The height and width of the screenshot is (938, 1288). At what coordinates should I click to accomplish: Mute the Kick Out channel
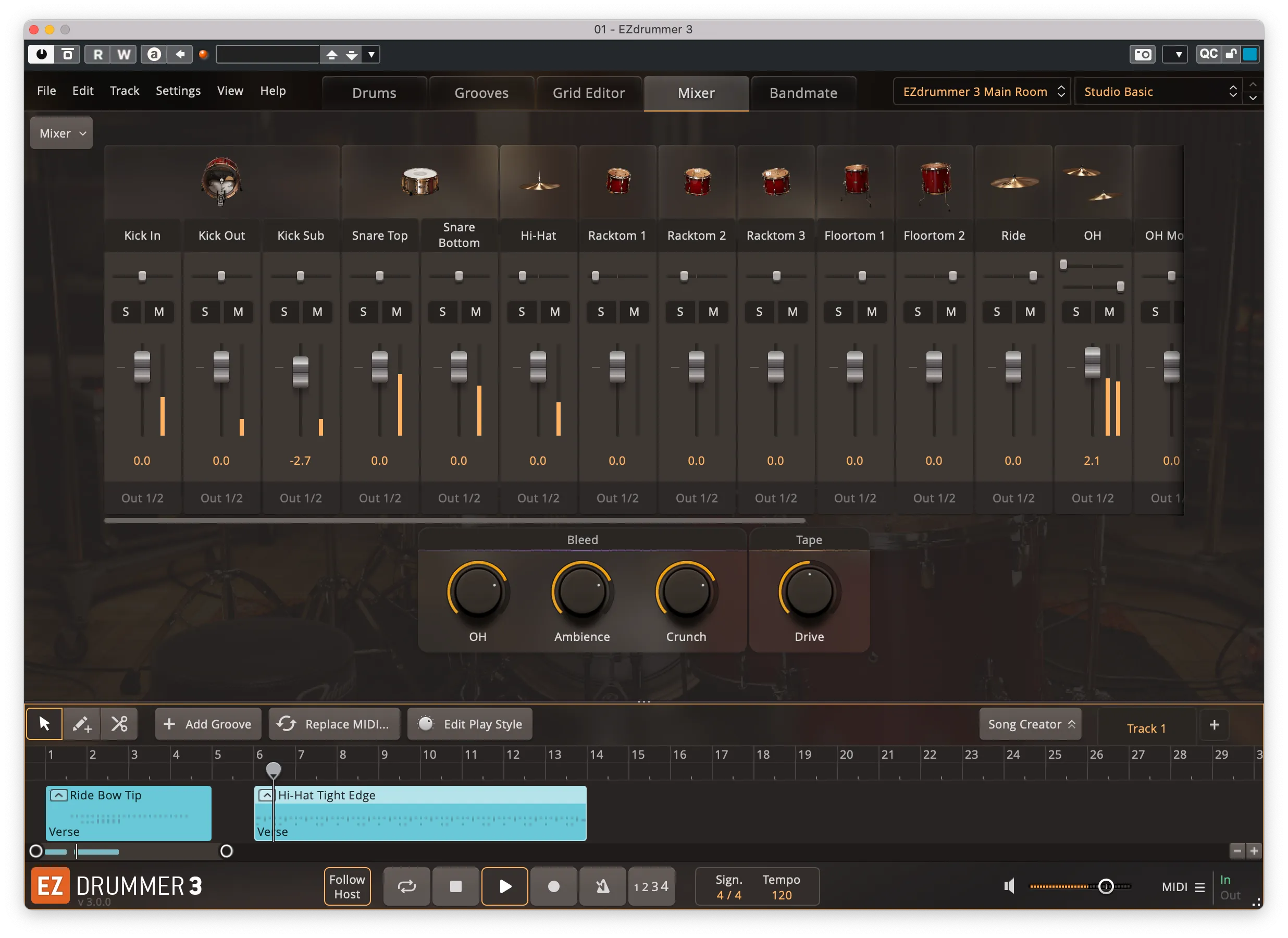coord(238,311)
